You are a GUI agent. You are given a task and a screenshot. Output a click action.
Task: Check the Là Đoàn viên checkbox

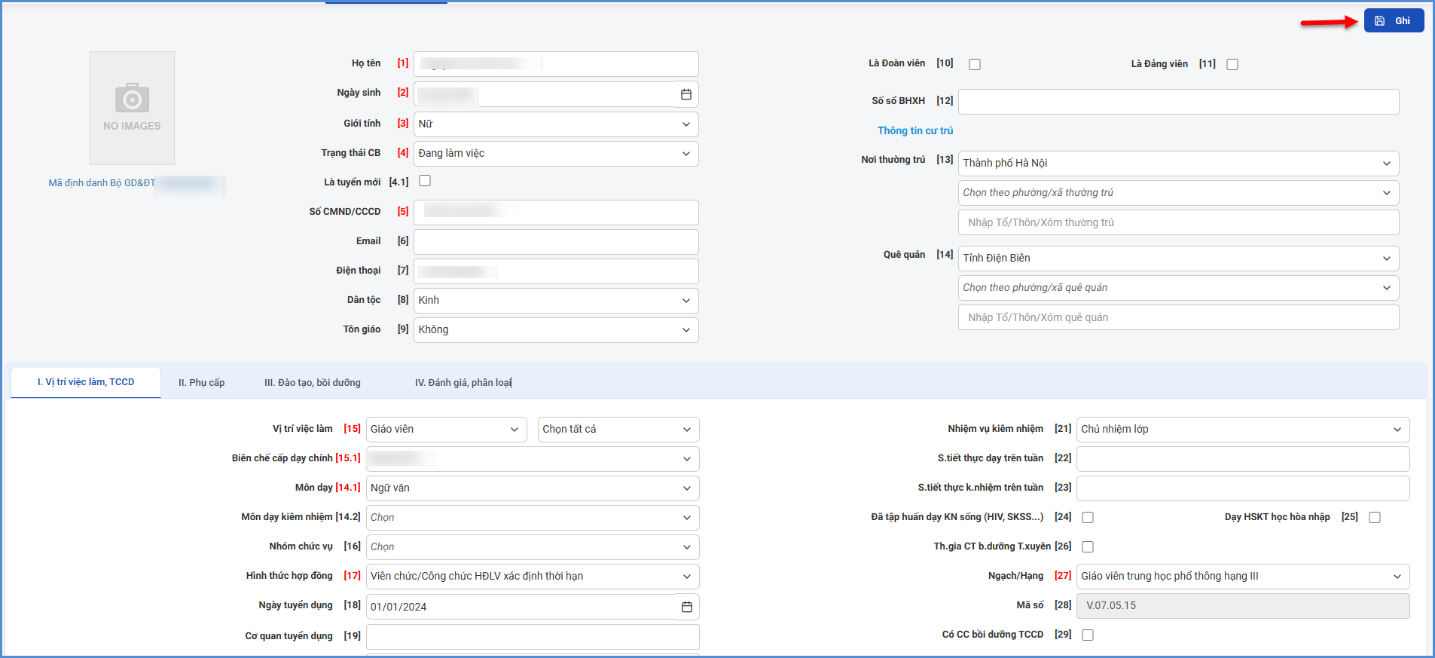[x=975, y=65]
